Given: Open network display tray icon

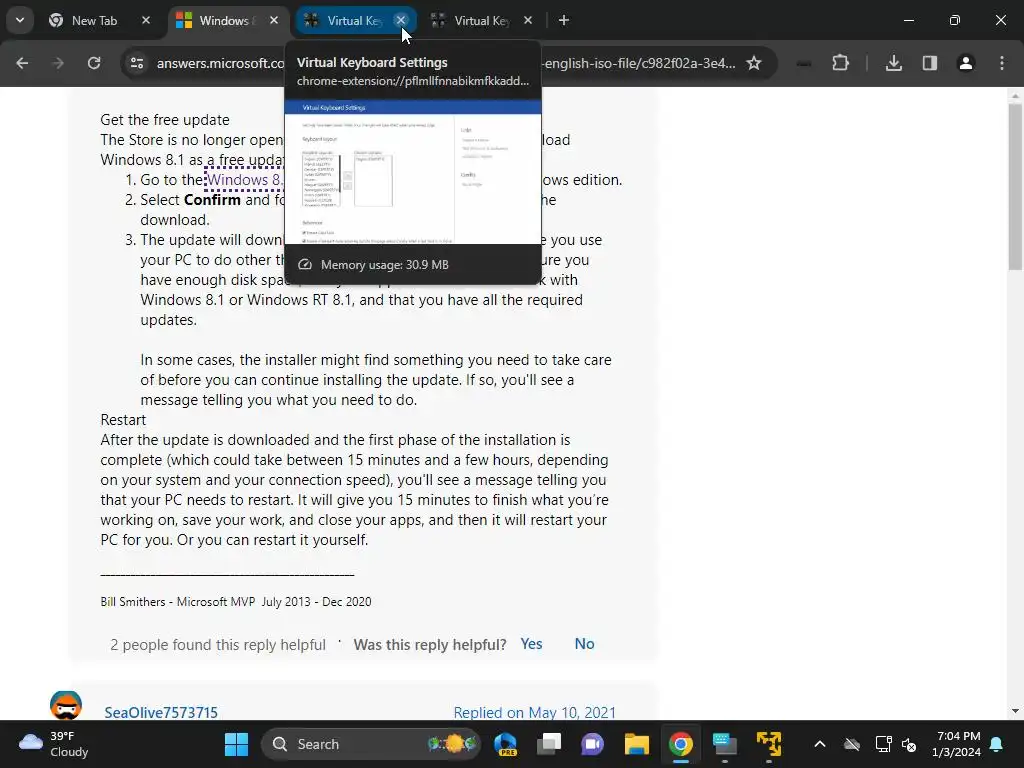Looking at the screenshot, I should [x=883, y=744].
